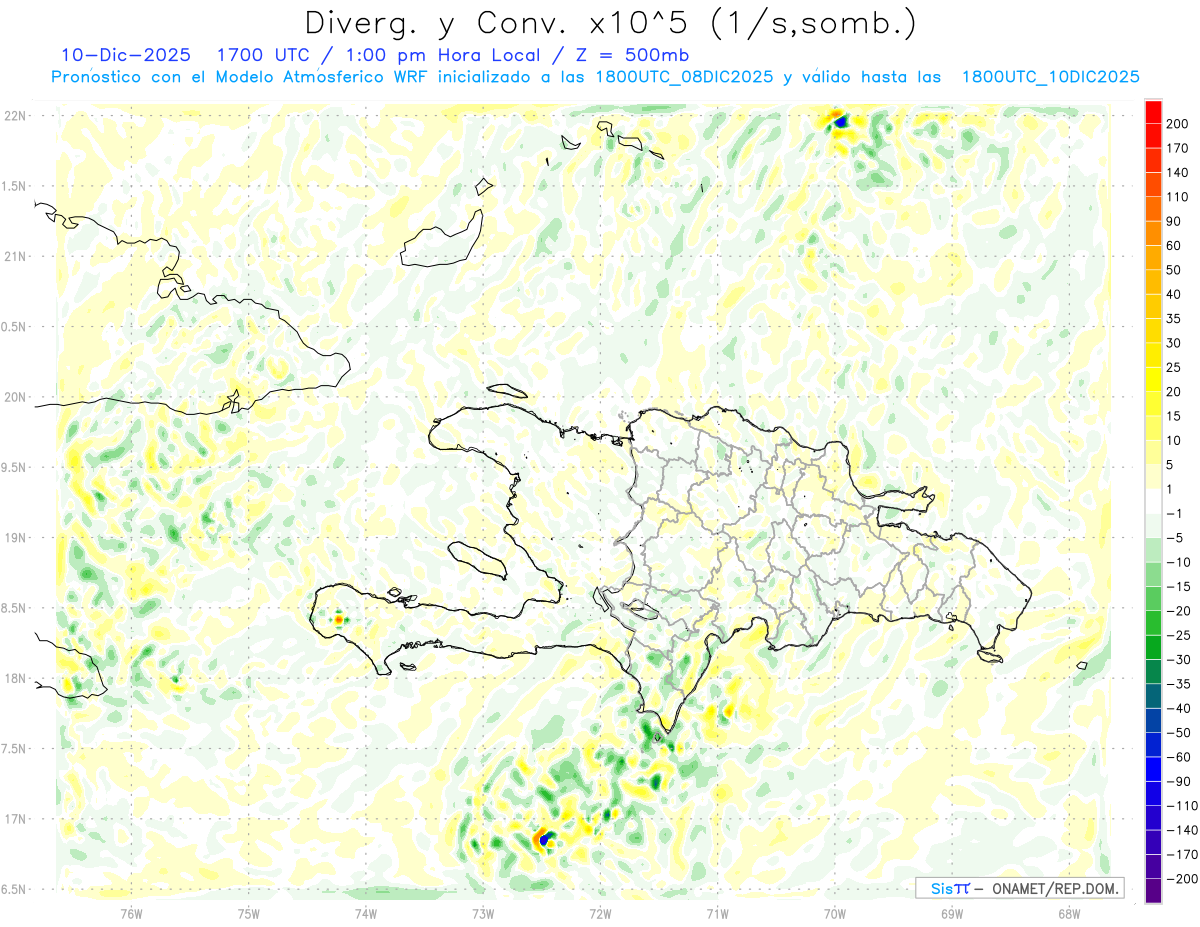This screenshot has height=927, width=1200.
Task: Click the colorbar value '200' at top
Action: [1179, 124]
